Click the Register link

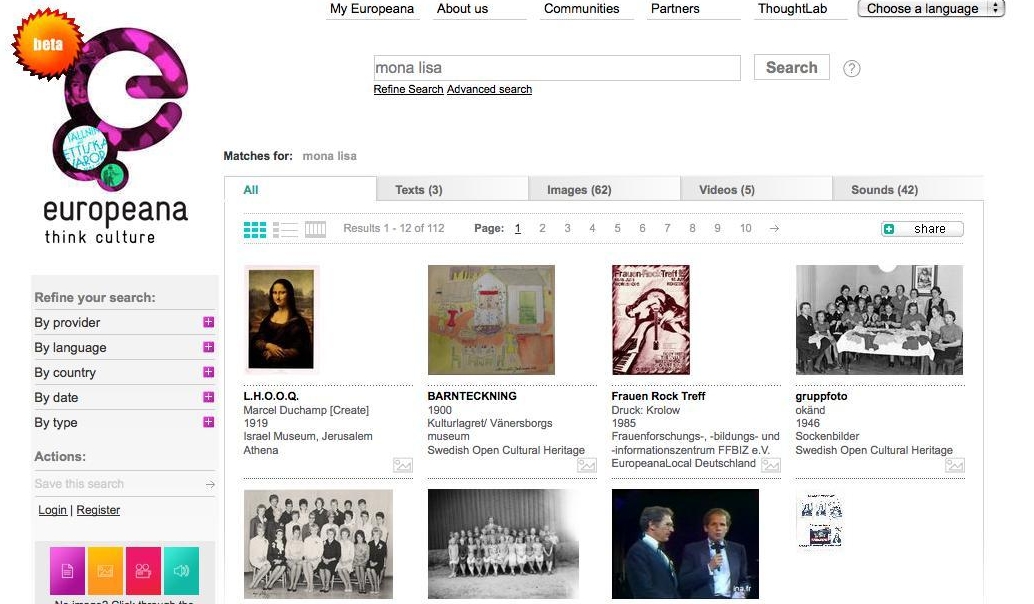98,510
